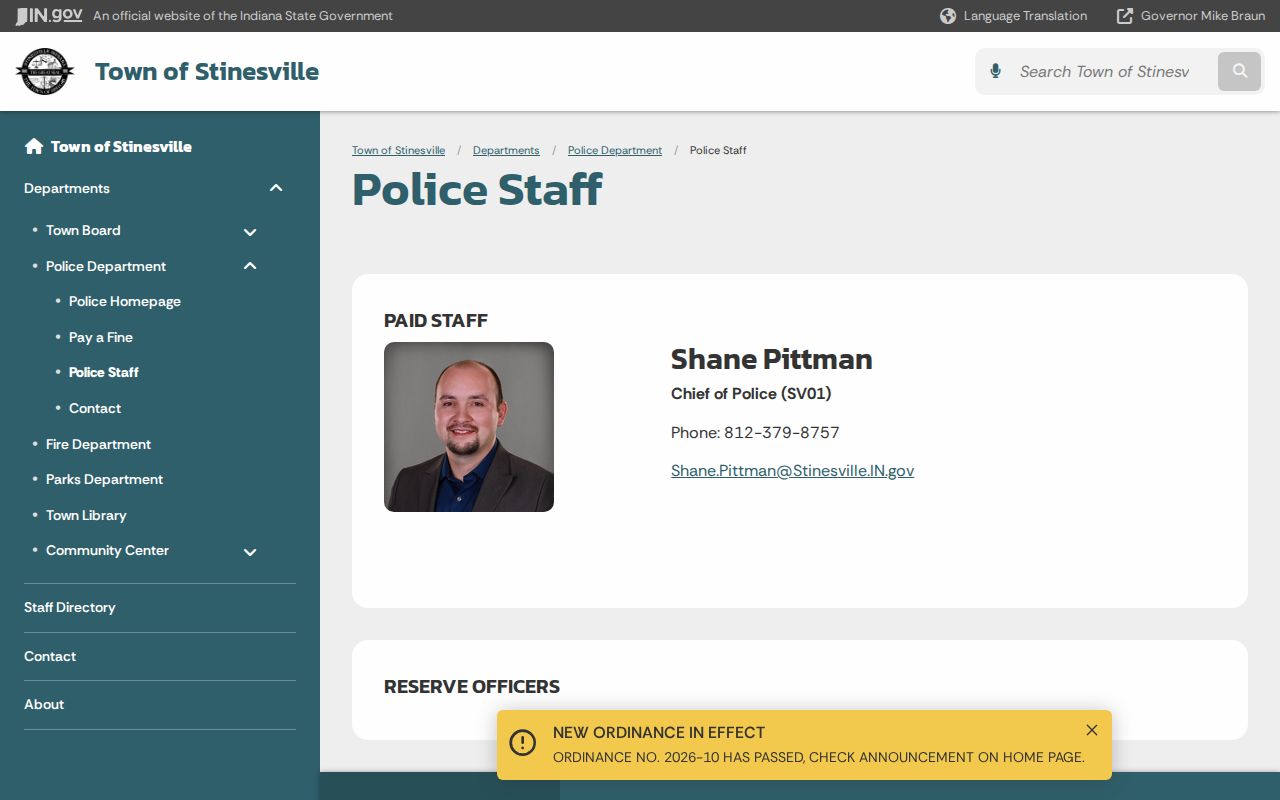1280x800 pixels.
Task: Click Shane Pittman's email address
Action: tap(792, 470)
